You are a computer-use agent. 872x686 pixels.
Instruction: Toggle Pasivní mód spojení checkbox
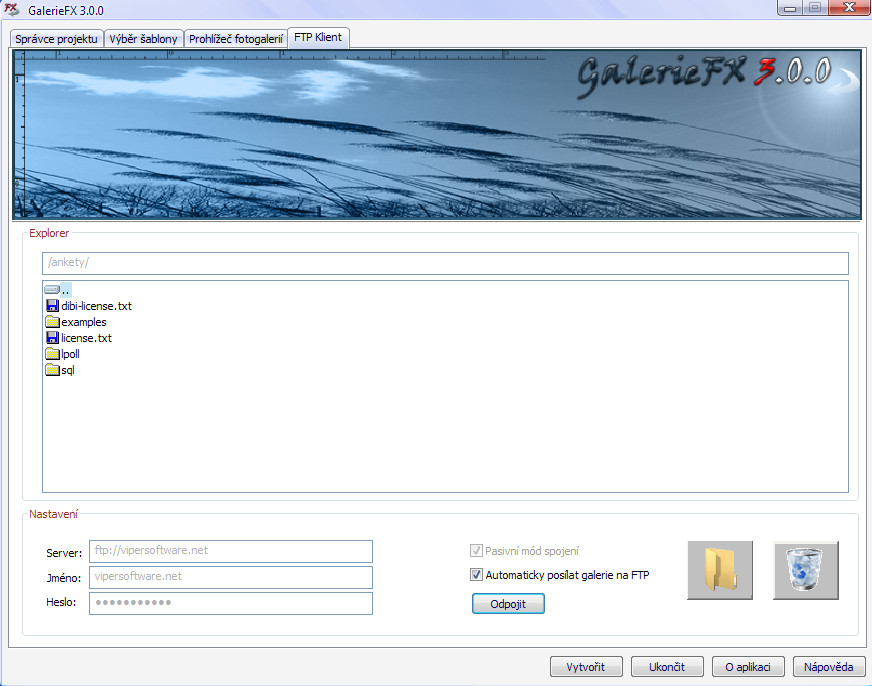point(476,550)
